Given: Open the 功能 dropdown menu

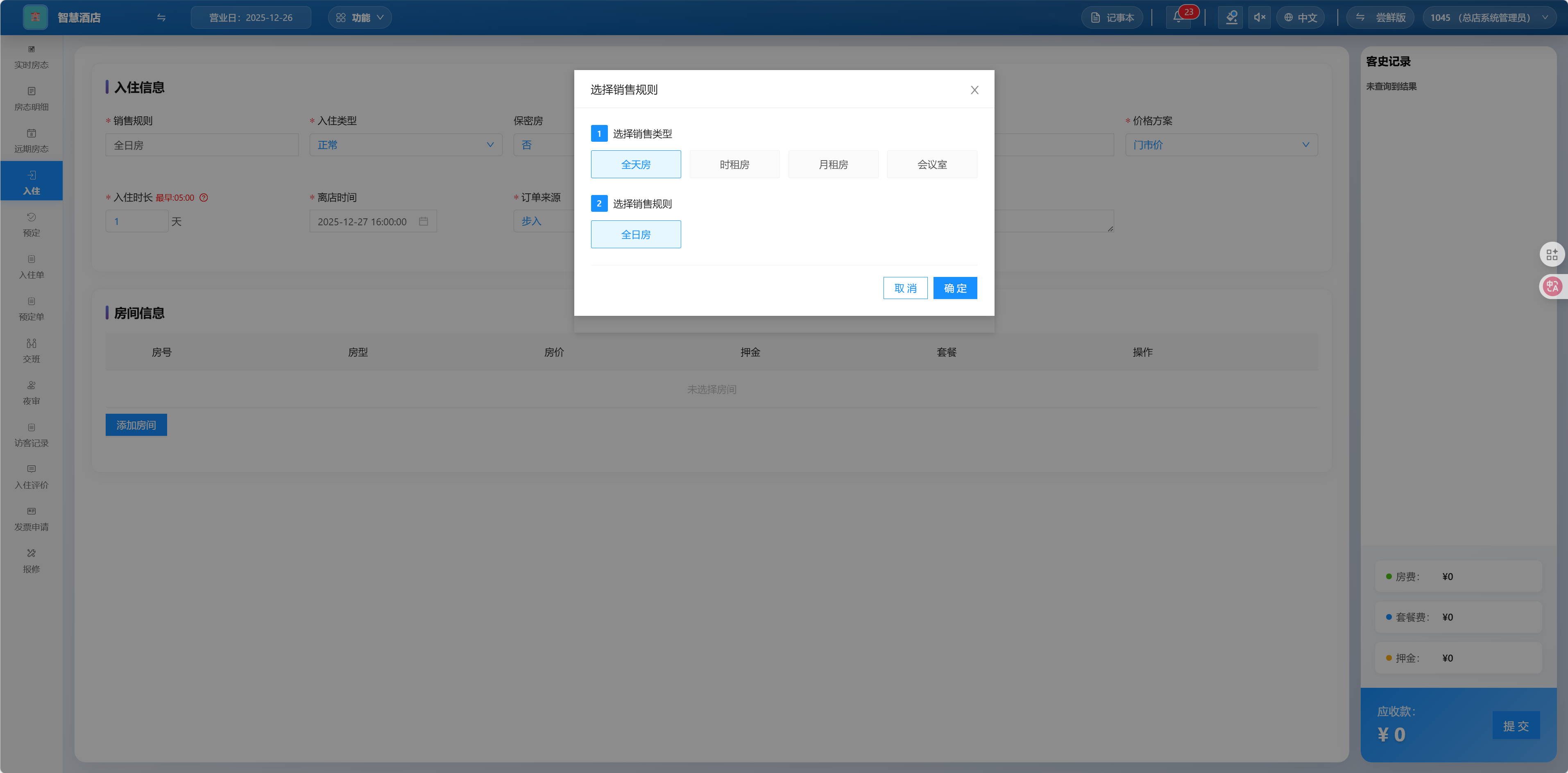Looking at the screenshot, I should (x=360, y=18).
